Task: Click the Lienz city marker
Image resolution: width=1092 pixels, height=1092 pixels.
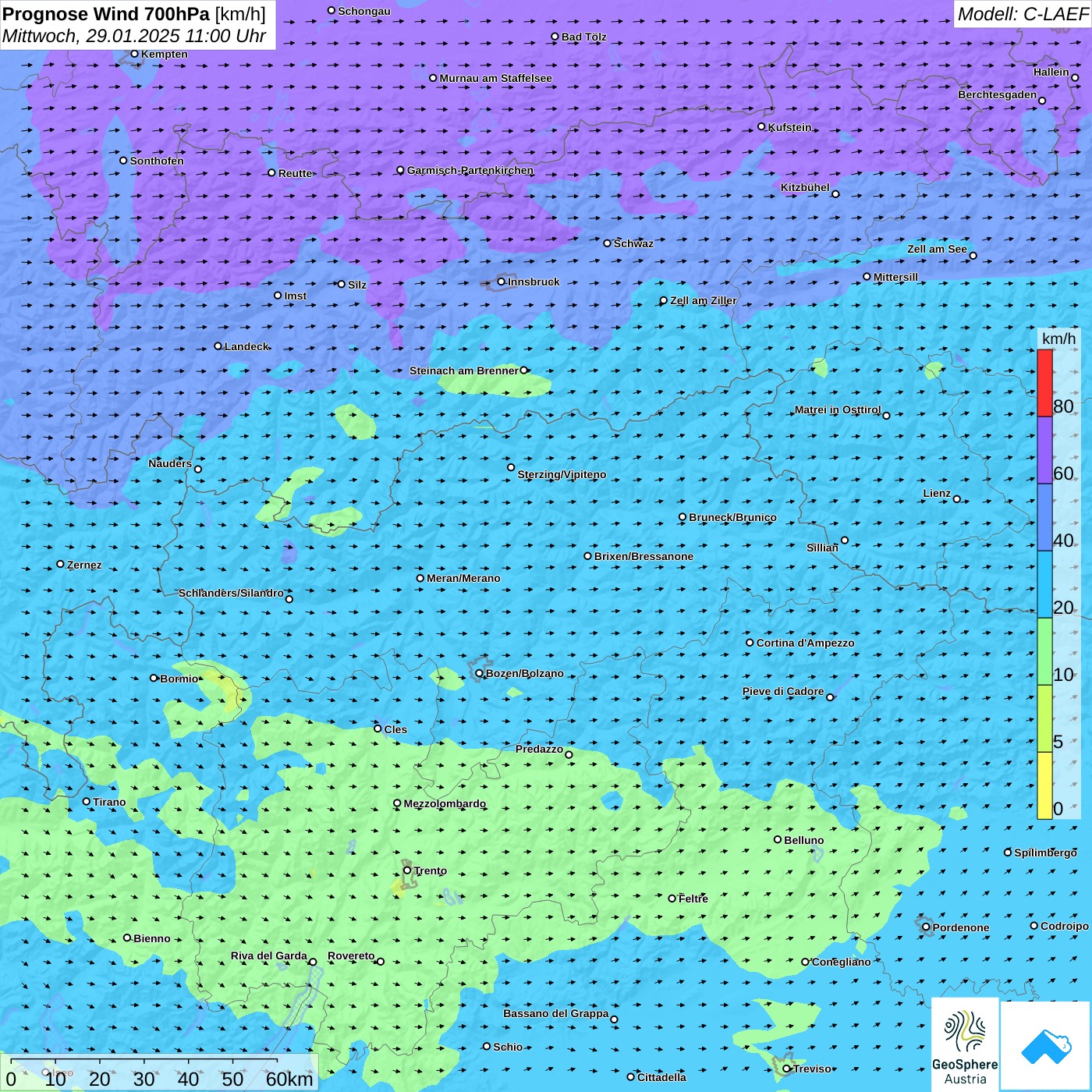Action: point(957,499)
